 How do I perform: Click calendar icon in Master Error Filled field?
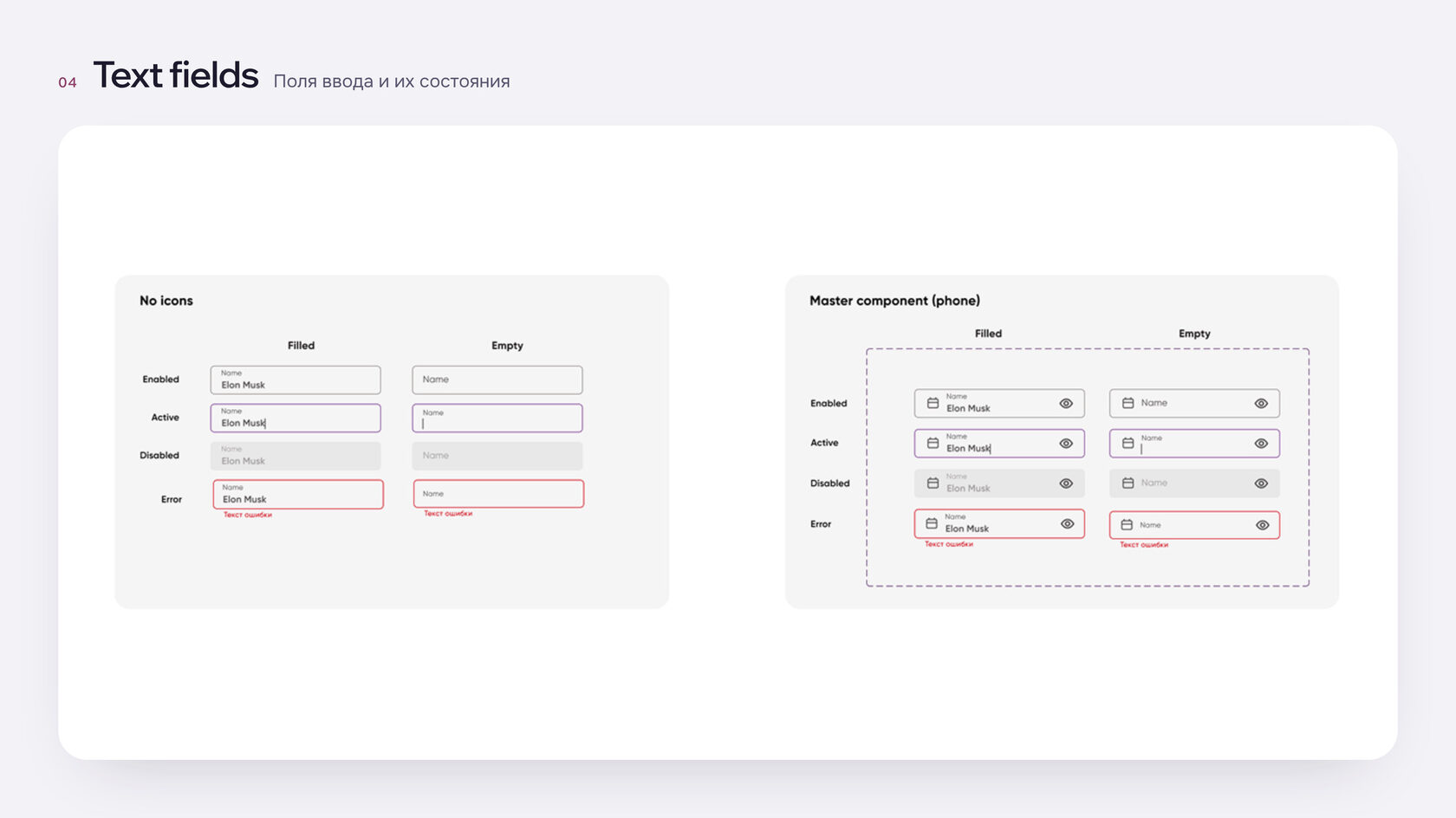coord(932,523)
